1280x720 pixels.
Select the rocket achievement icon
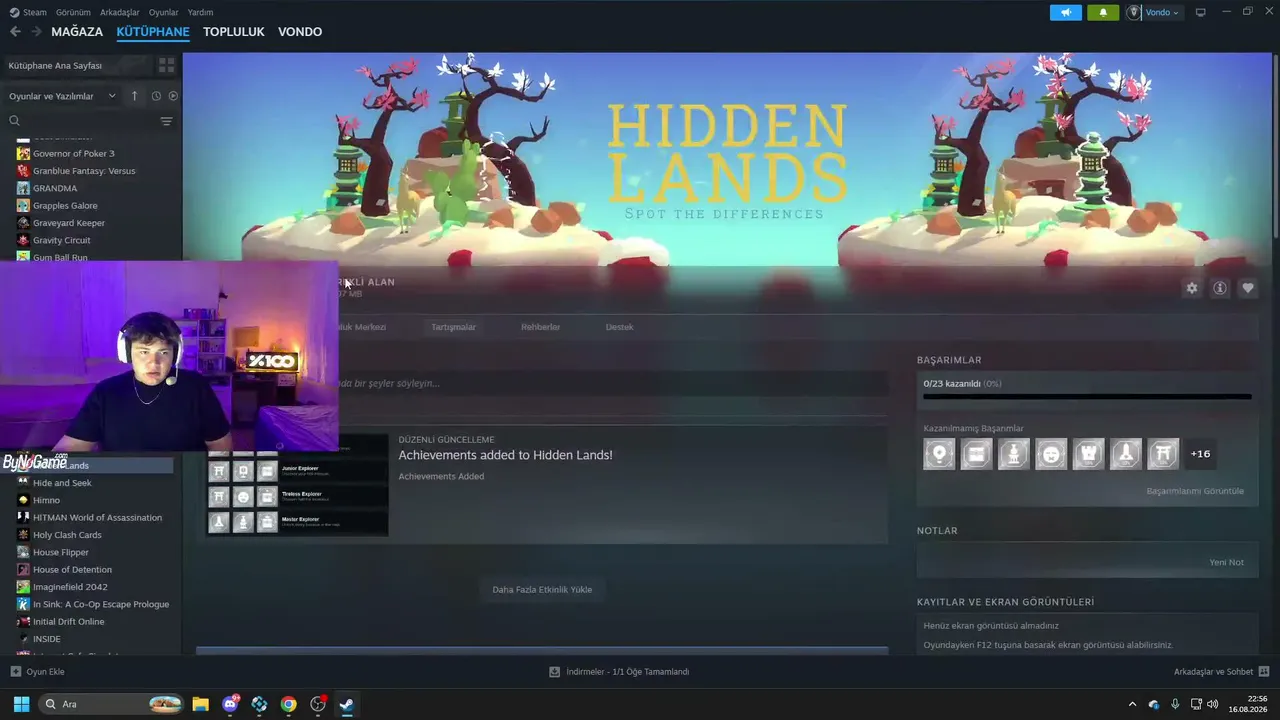[x=1126, y=454]
